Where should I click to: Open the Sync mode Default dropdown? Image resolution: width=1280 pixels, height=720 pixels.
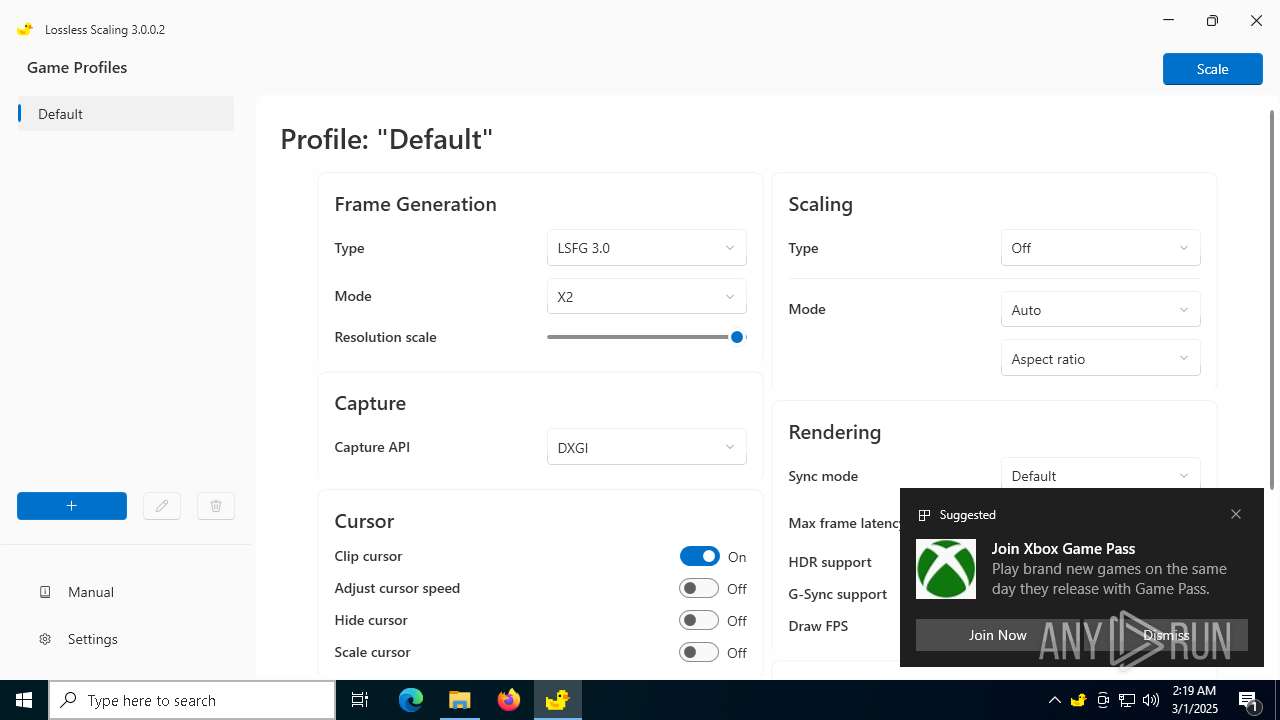point(1100,475)
